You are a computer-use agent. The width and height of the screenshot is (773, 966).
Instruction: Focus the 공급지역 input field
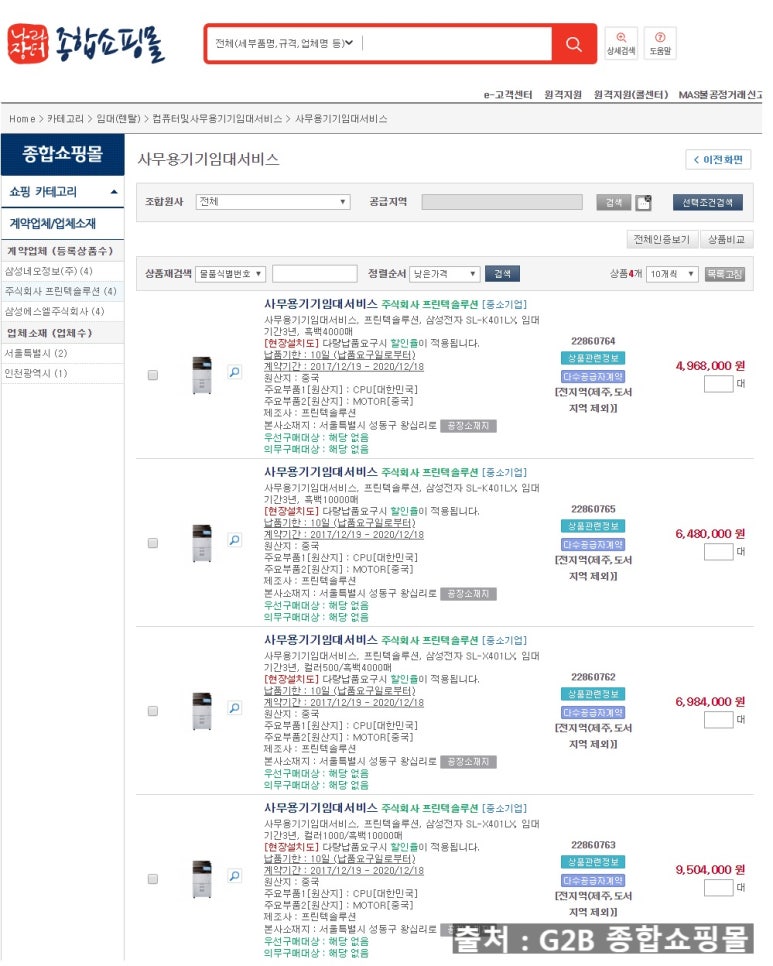pos(501,202)
